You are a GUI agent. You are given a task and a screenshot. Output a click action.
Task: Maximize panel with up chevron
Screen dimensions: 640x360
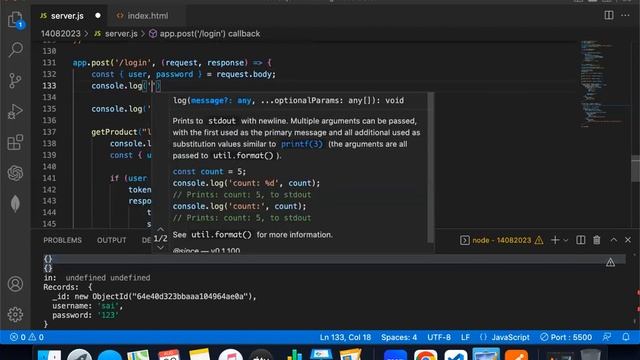click(613, 240)
